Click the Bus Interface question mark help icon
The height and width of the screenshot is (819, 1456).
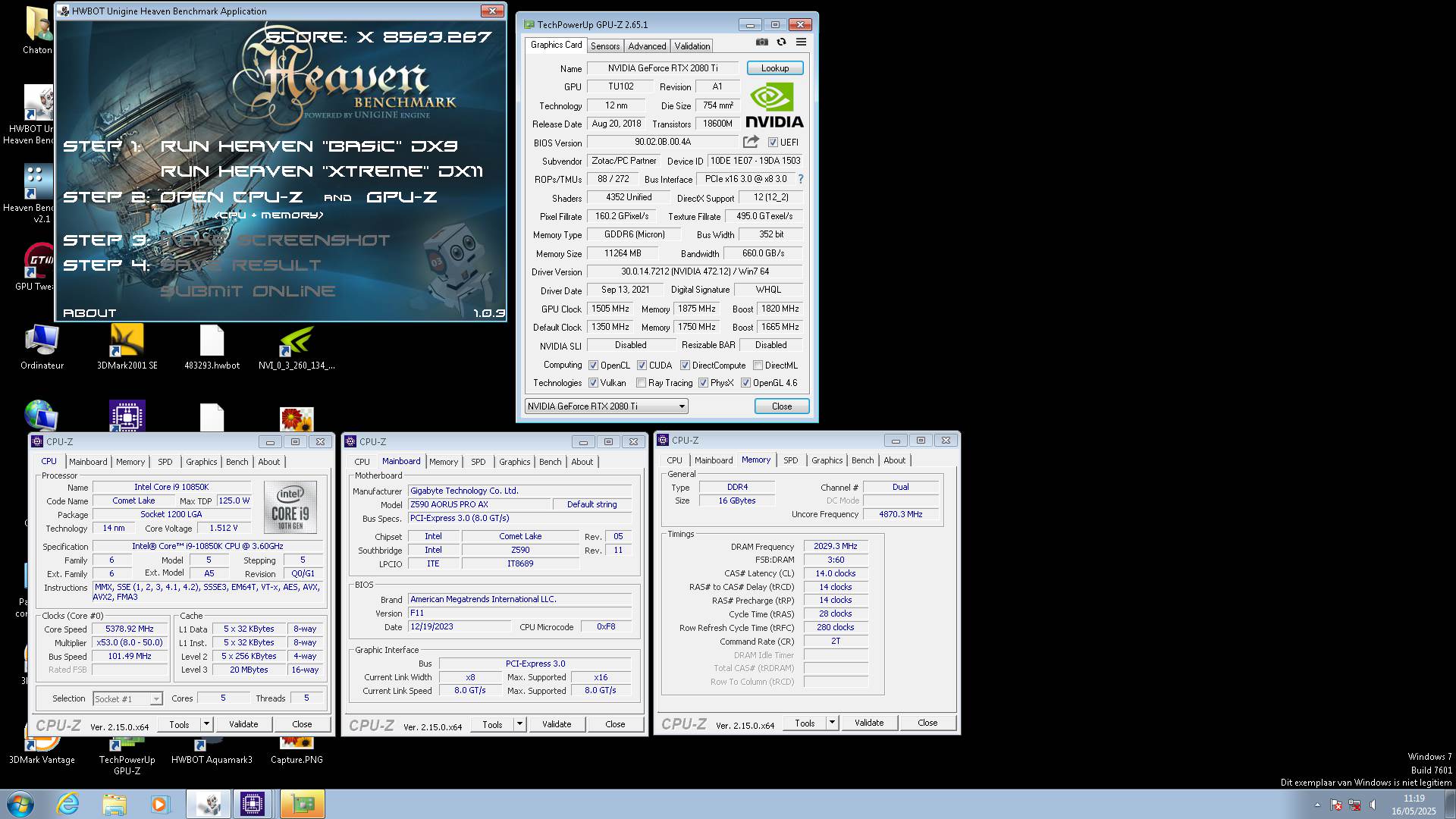[x=800, y=179]
